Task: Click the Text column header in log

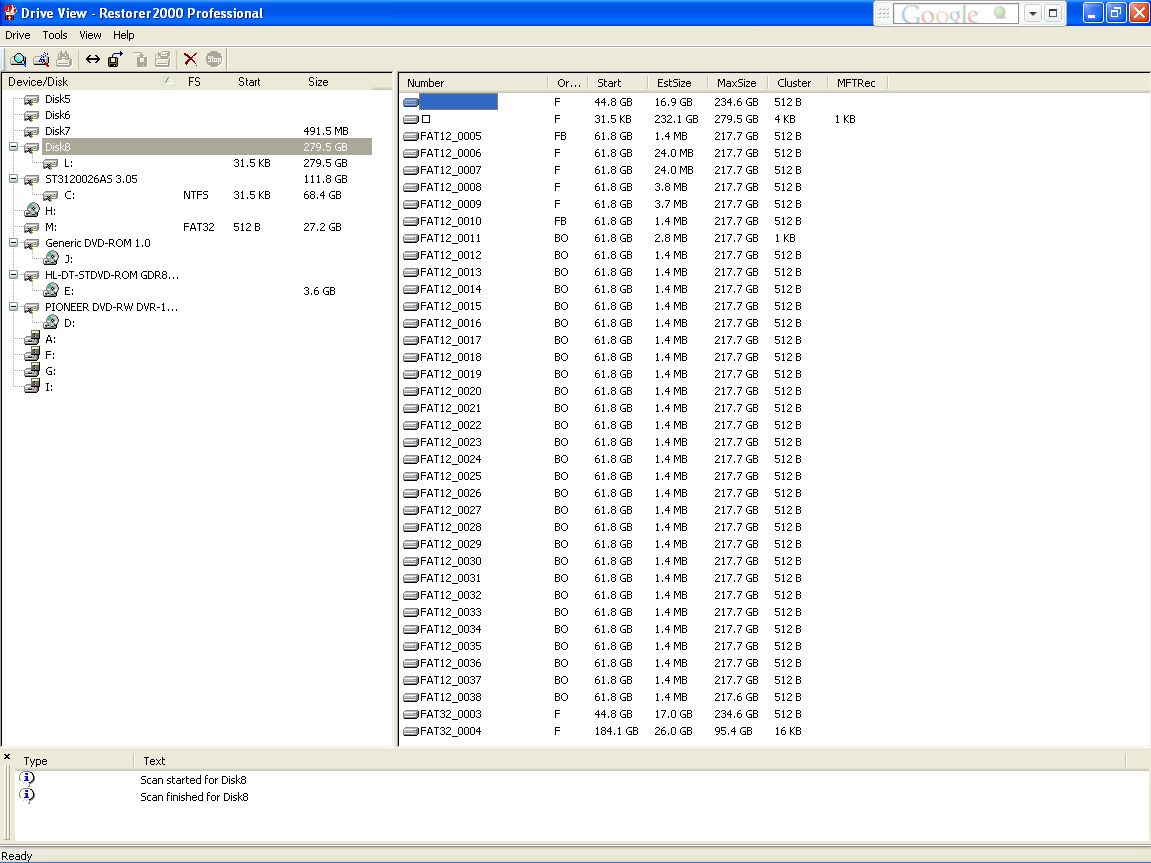Action: [630, 761]
